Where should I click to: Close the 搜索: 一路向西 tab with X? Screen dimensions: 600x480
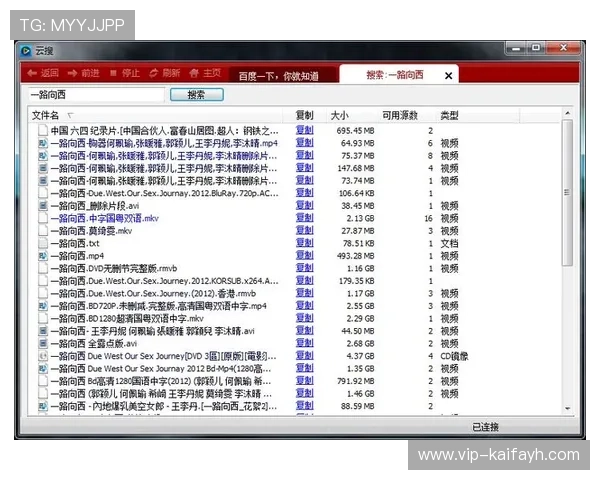click(x=449, y=75)
